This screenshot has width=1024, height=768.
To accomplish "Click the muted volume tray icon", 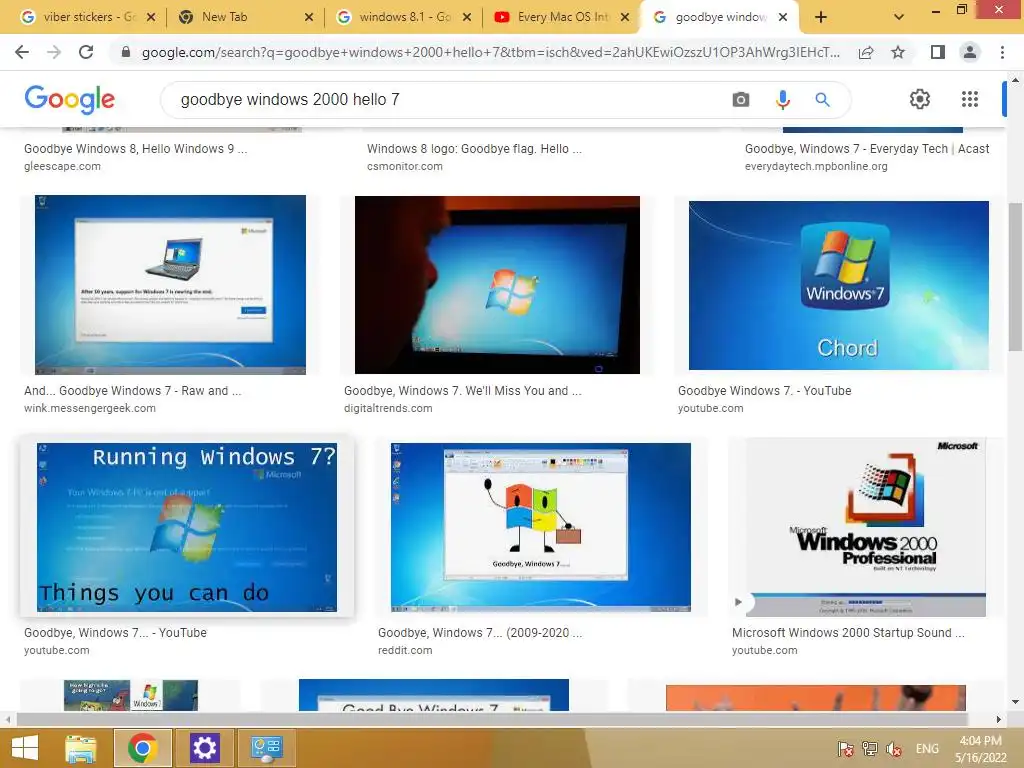I will pos(893,749).
